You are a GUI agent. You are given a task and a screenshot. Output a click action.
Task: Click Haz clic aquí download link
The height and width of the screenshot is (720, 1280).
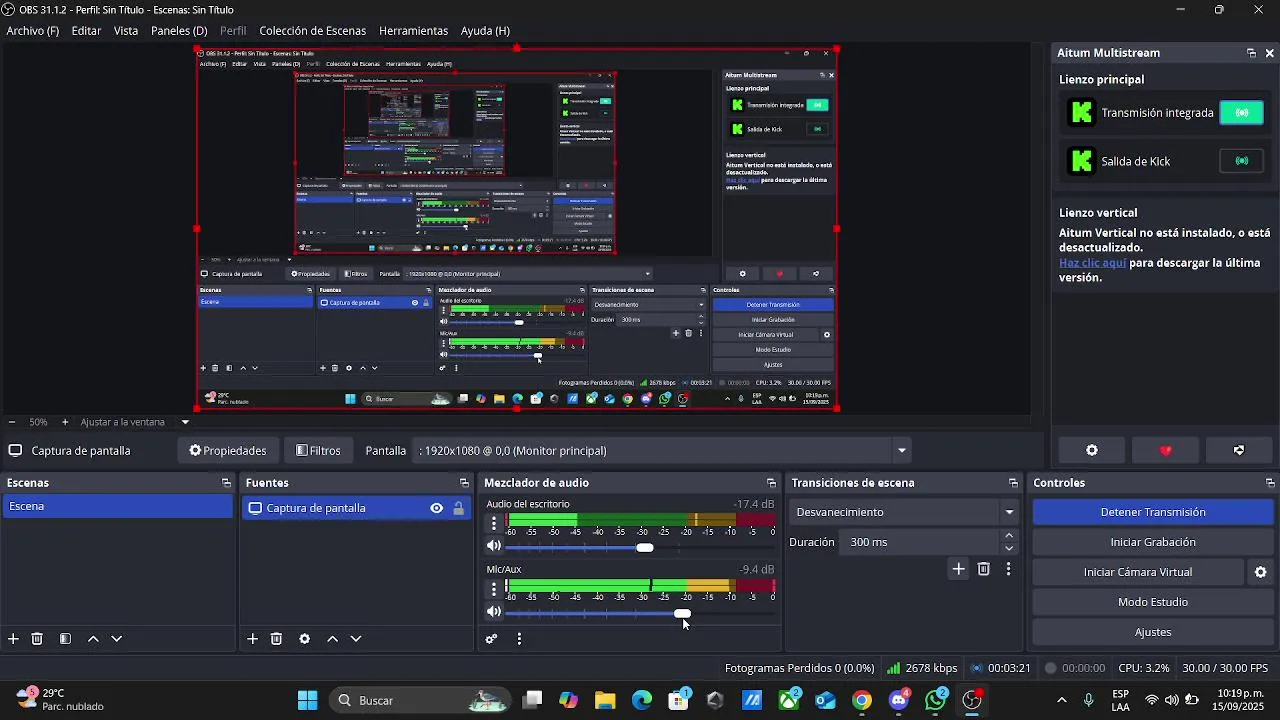1092,263
